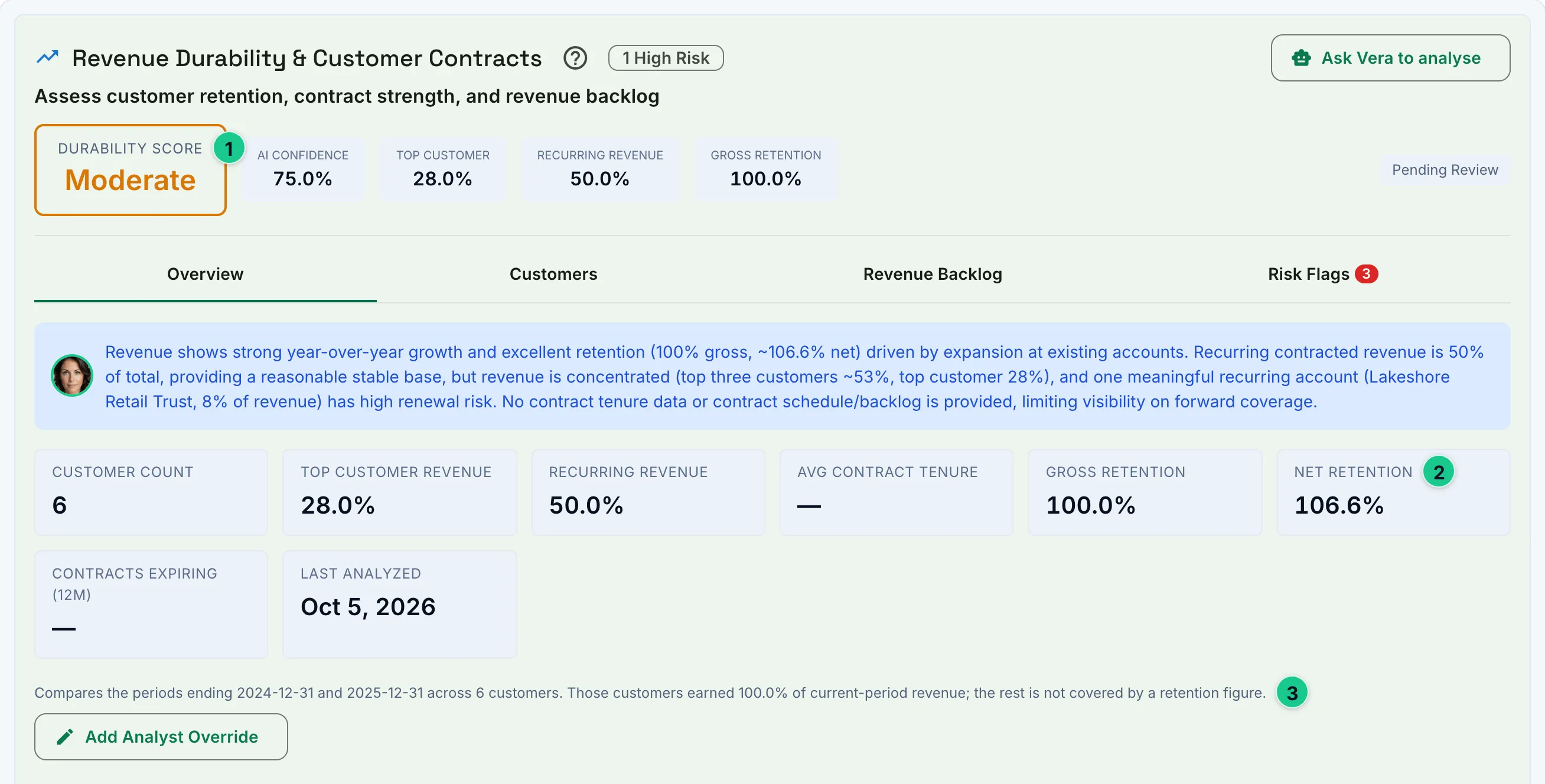The height and width of the screenshot is (784, 1545).
Task: Open the Revenue Backlog tab
Action: coord(932,274)
